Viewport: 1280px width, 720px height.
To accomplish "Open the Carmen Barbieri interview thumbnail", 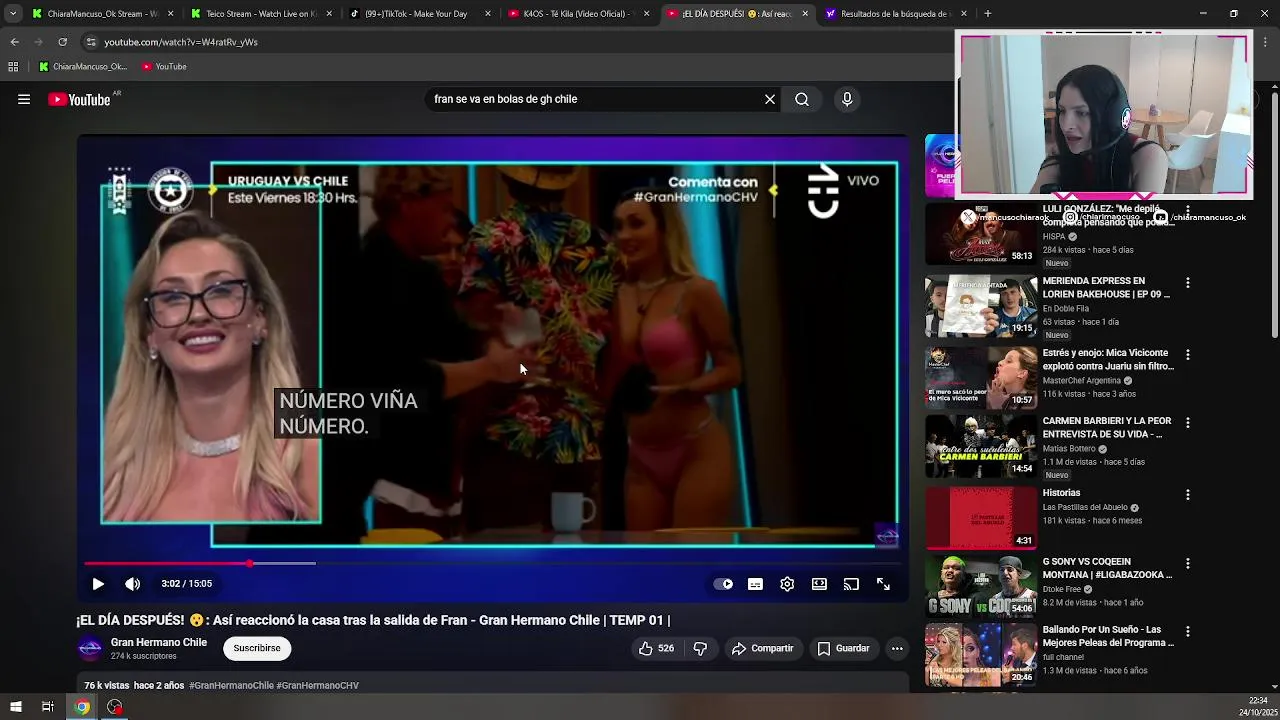I will click(981, 446).
